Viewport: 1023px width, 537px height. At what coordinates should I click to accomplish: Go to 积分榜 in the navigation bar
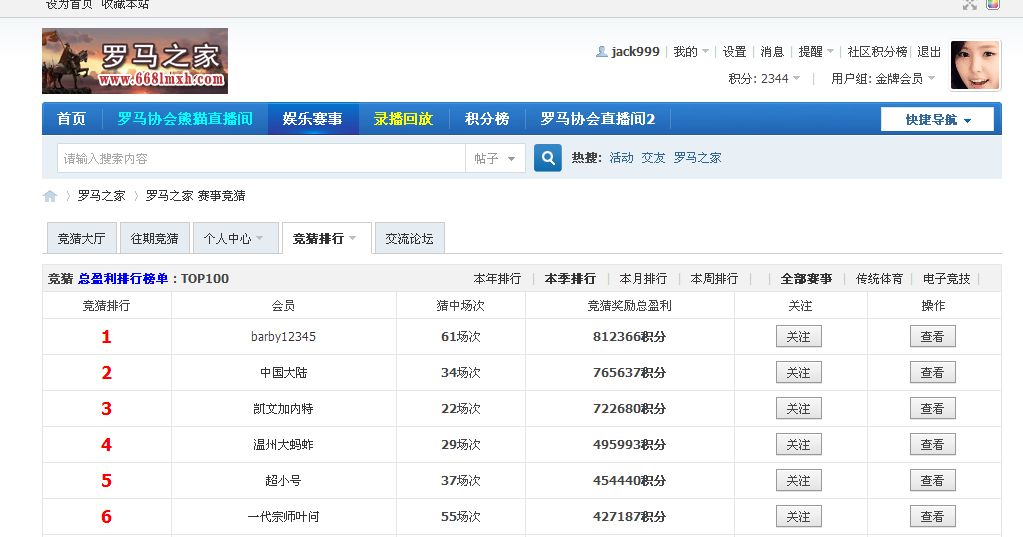point(487,119)
